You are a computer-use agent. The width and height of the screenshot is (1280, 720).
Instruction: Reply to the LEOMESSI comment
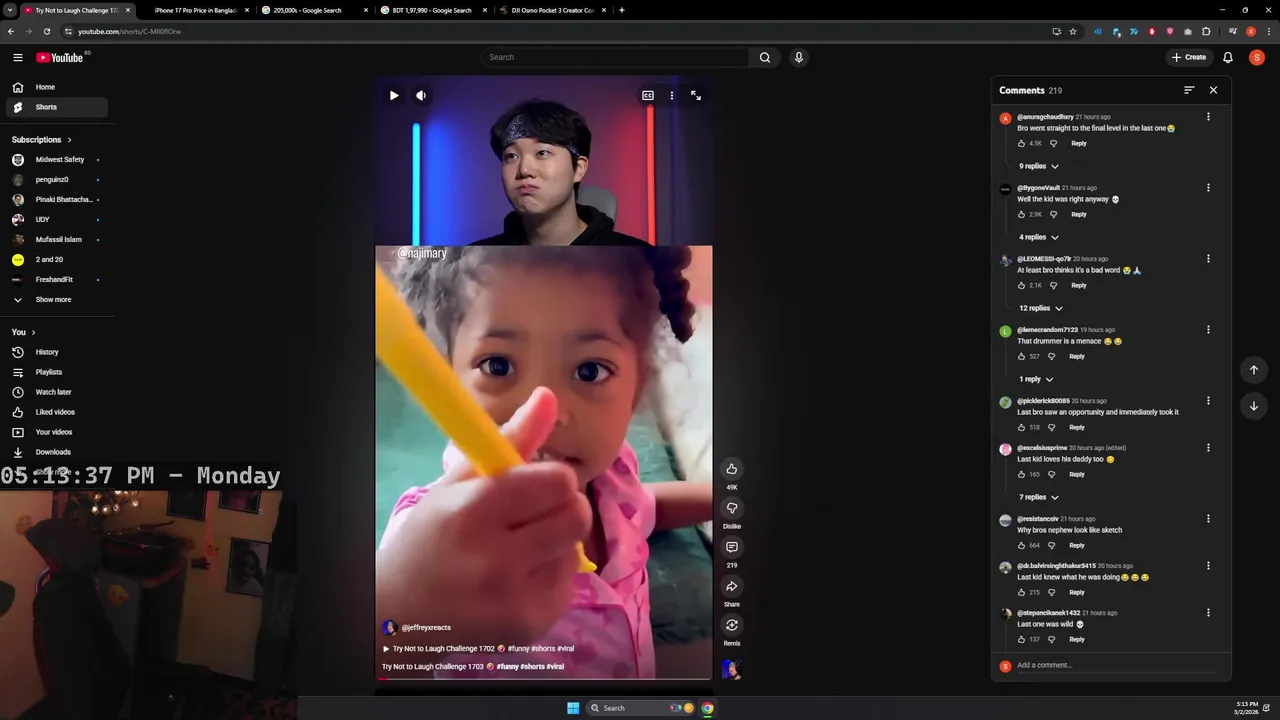click(x=1079, y=285)
